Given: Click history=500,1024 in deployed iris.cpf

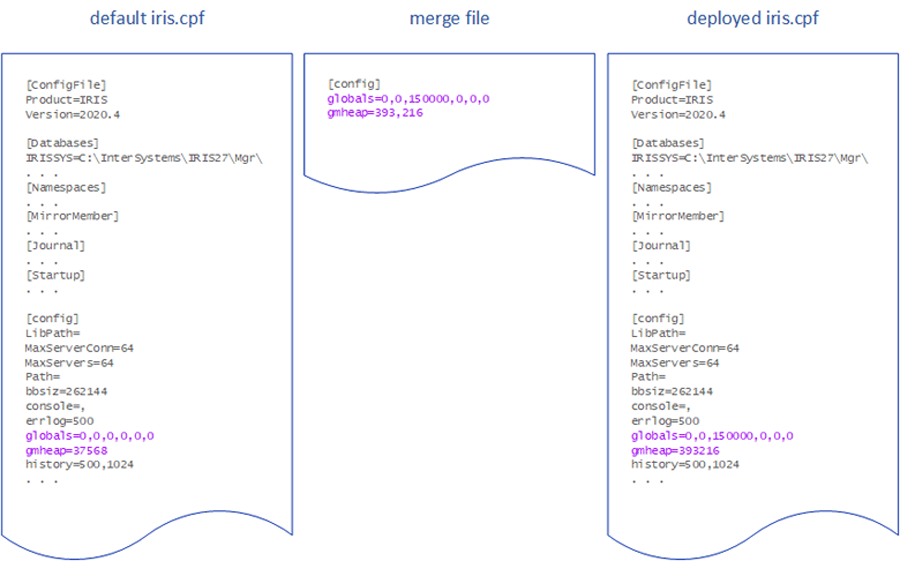Looking at the screenshot, I should 685,465.
